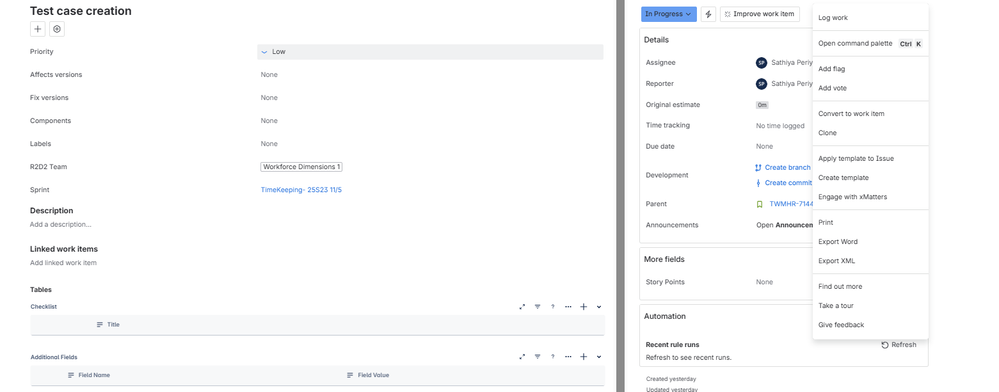Open the filter for Additional Fields table
Screen dimensions: 999x392
click(x=537, y=357)
